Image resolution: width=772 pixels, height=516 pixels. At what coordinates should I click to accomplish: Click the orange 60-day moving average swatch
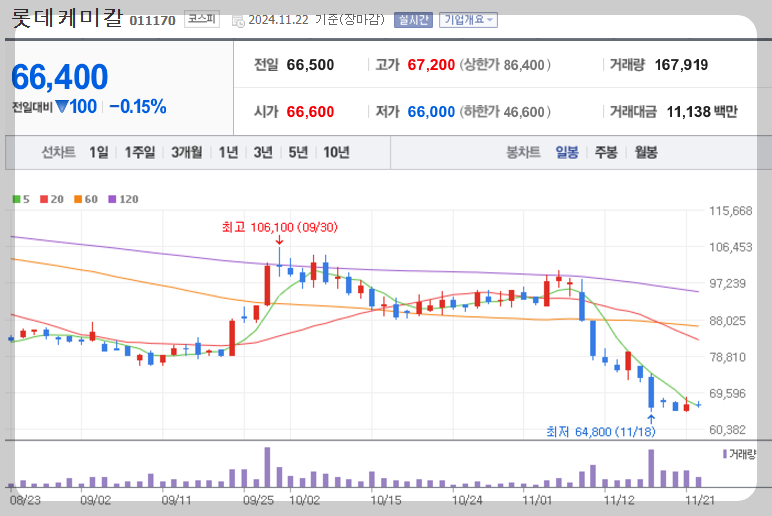pos(78,199)
